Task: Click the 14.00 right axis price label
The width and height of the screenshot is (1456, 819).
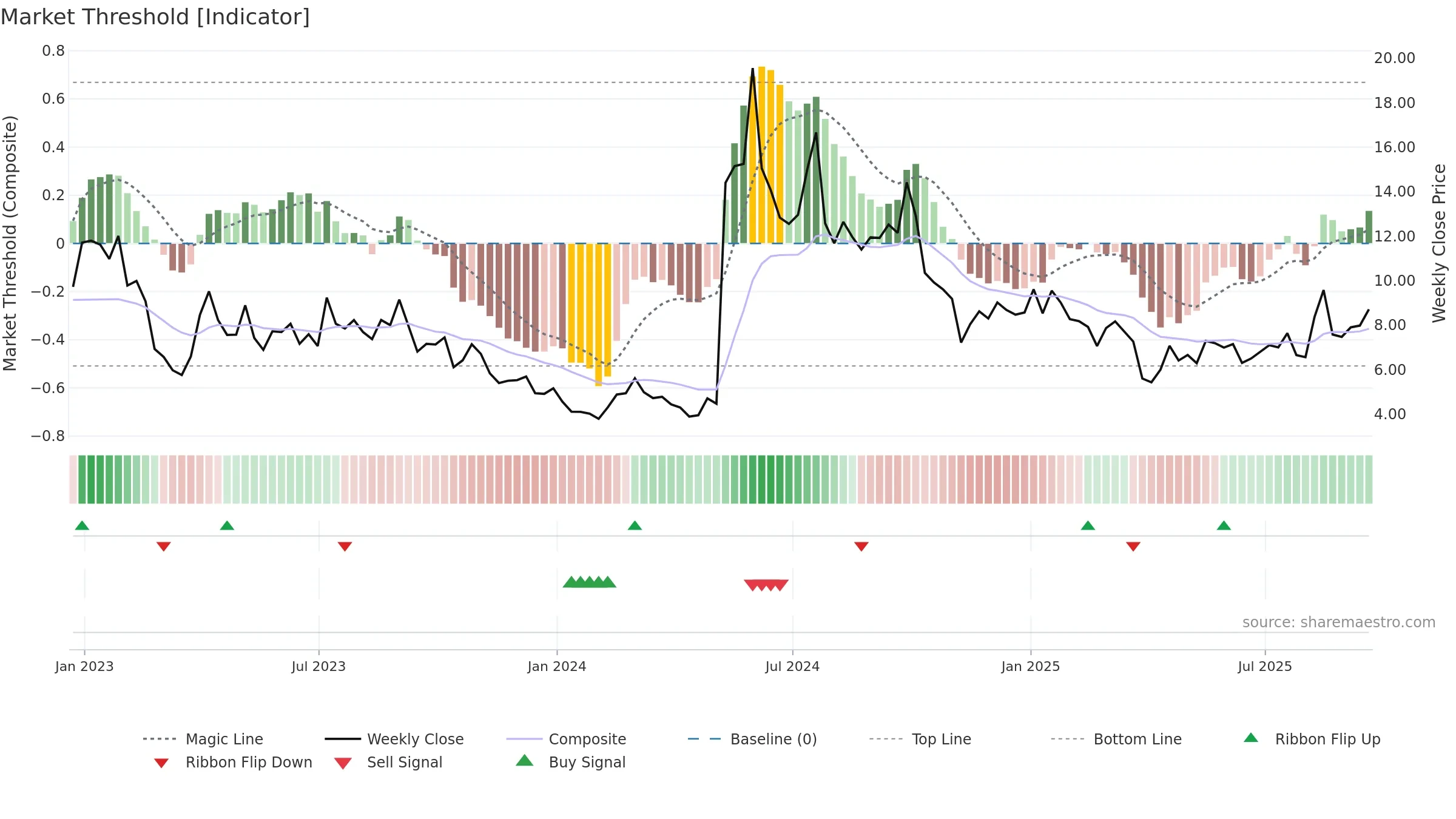Action: (1395, 192)
